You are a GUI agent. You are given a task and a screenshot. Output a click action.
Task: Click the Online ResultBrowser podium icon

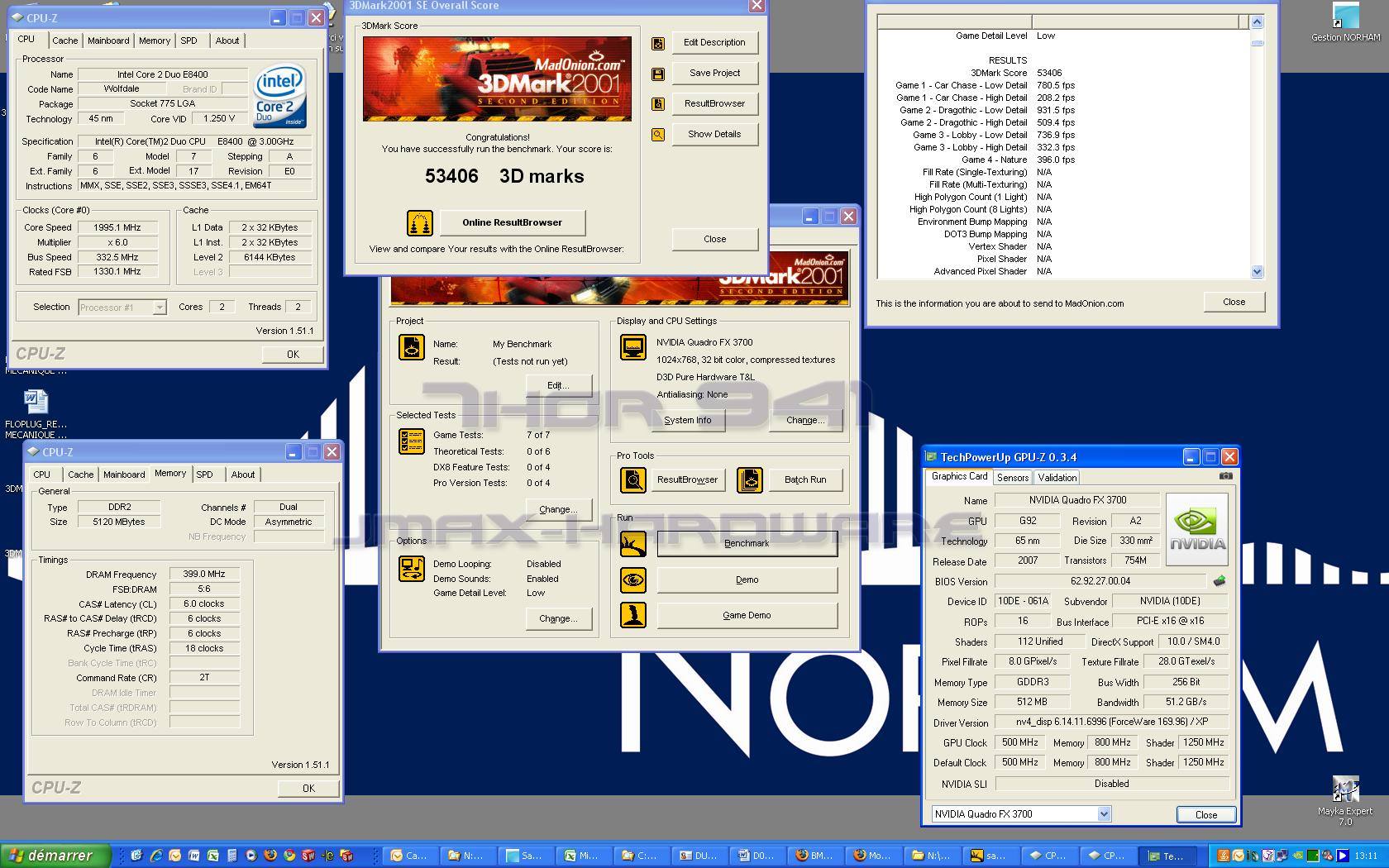(x=420, y=223)
